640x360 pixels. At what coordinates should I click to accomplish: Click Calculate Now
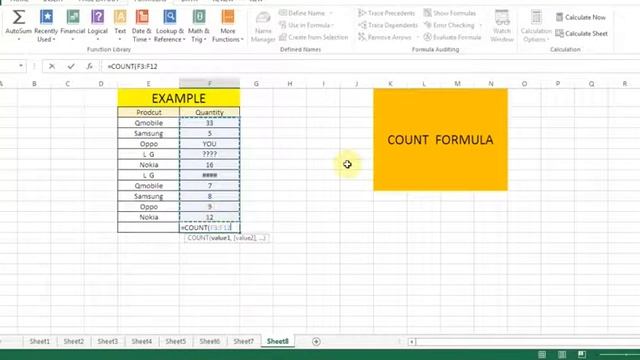(x=581, y=17)
